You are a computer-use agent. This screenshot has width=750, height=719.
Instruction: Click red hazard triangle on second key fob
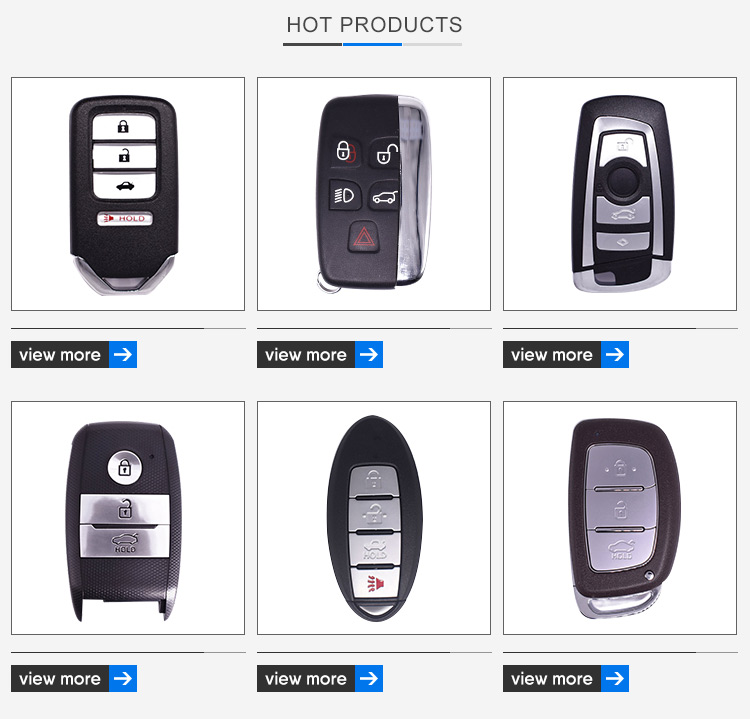(x=364, y=237)
